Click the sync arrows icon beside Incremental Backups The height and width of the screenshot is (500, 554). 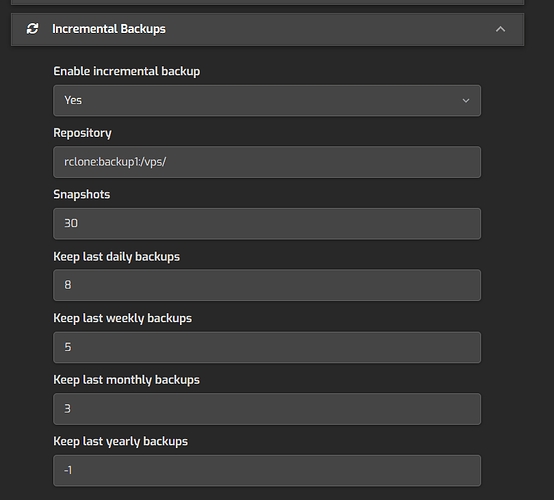[33, 29]
